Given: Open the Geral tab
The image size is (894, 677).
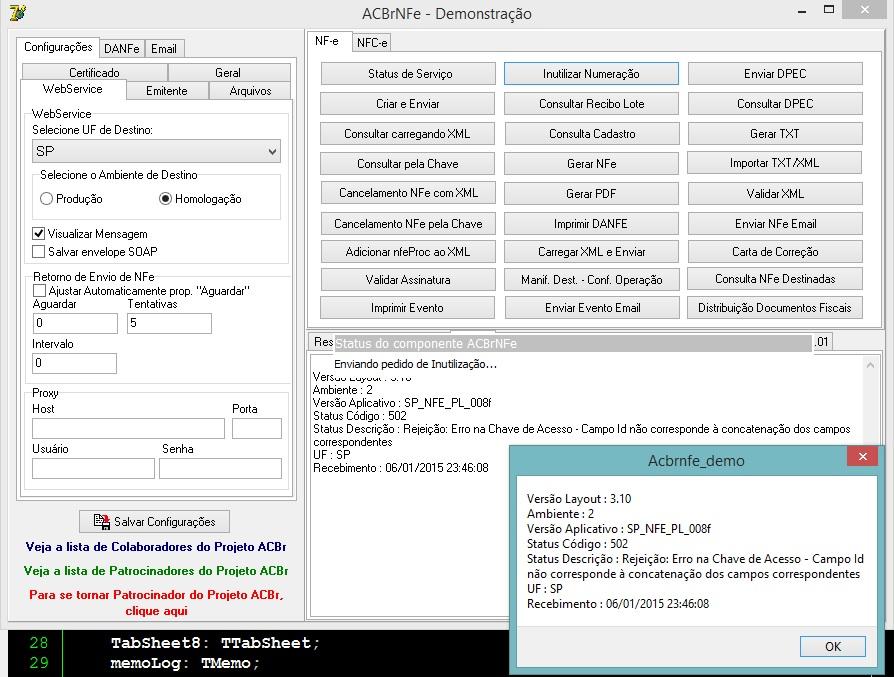Looking at the screenshot, I should (x=228, y=72).
